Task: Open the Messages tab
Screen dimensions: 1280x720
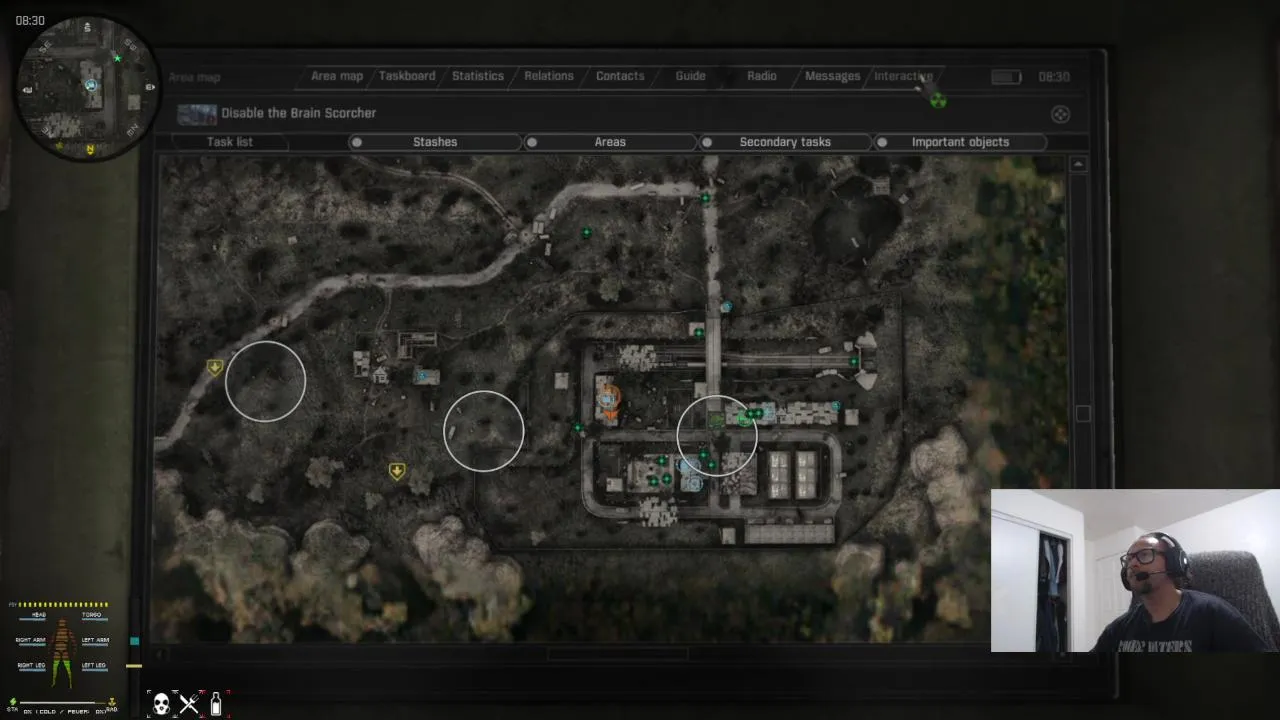Action: [x=833, y=76]
